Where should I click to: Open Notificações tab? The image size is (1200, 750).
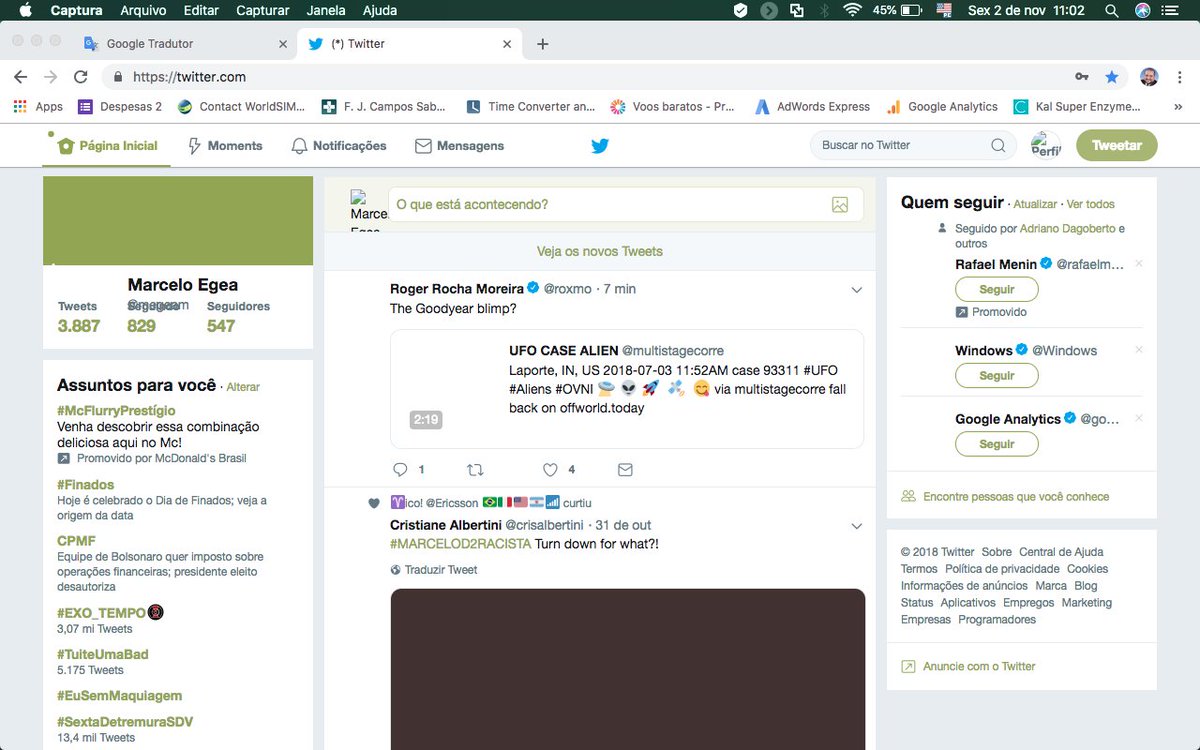(x=338, y=146)
